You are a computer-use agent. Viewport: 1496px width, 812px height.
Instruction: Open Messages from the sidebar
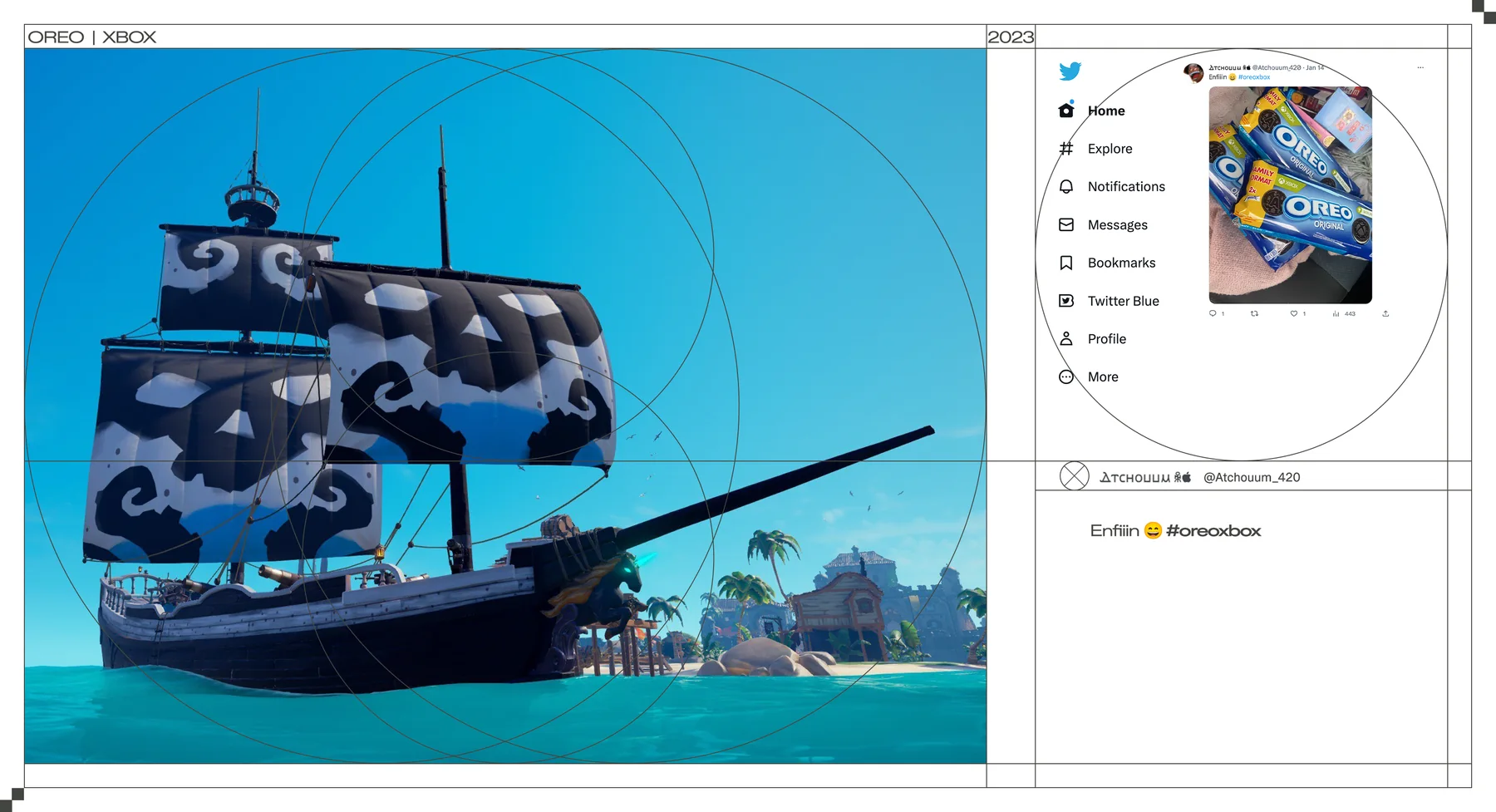[x=1117, y=225]
